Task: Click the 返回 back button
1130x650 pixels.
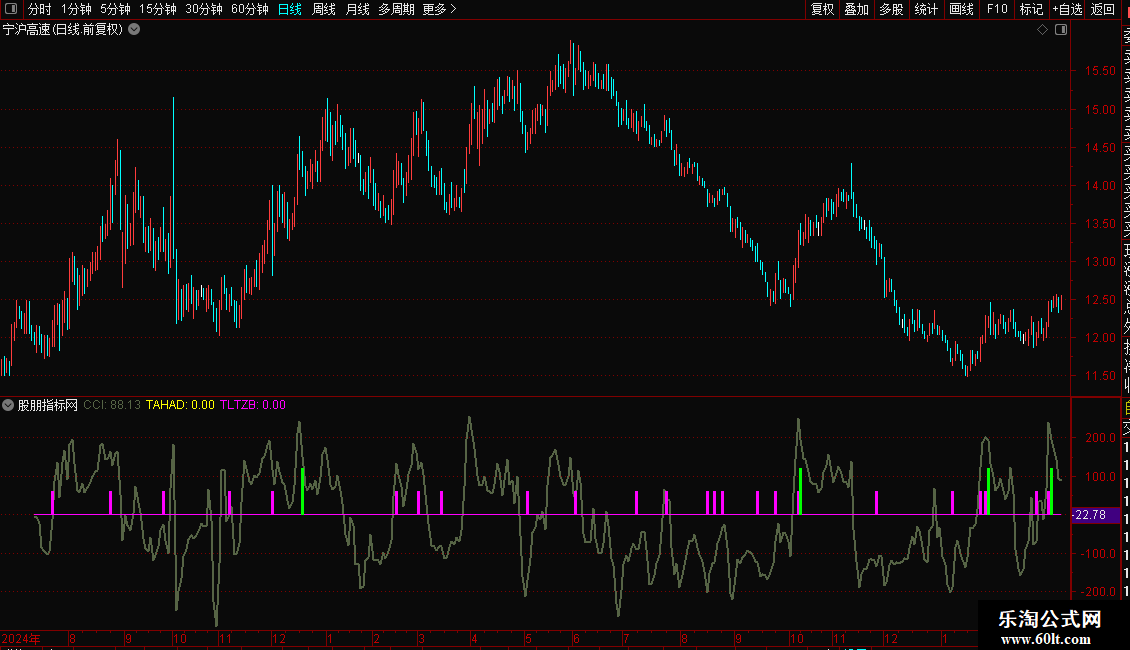Action: [x=1103, y=9]
